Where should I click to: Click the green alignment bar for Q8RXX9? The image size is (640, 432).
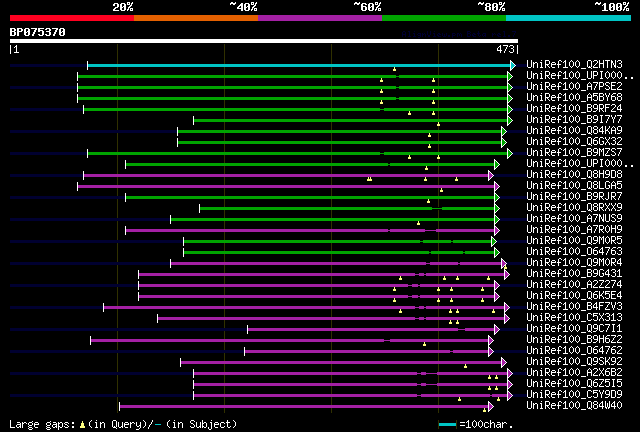click(x=347, y=209)
